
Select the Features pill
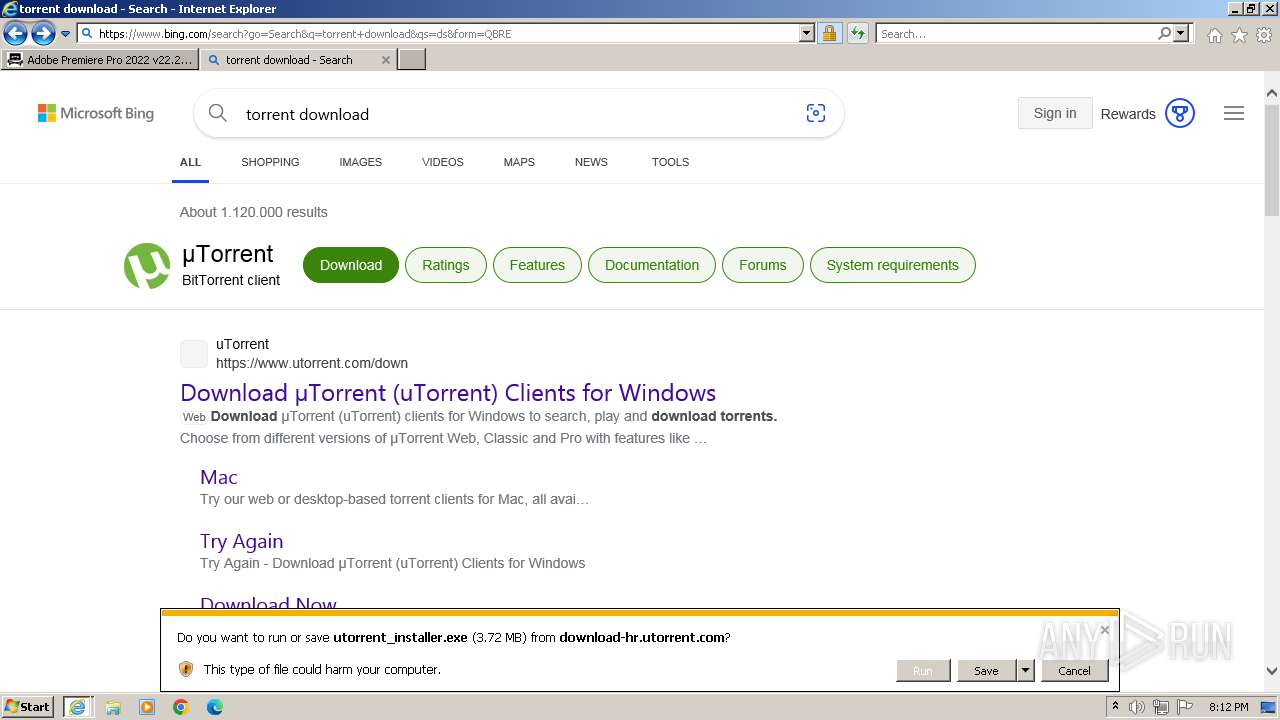tap(537, 265)
